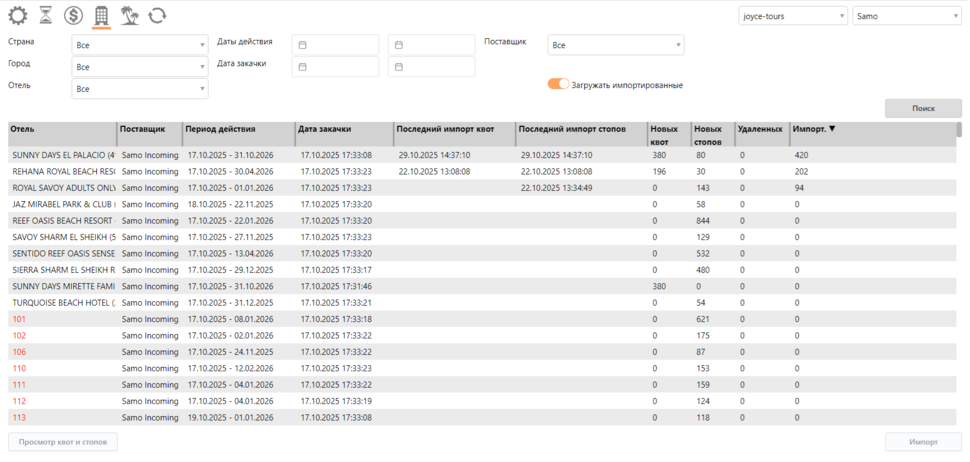The height and width of the screenshot is (462, 970).
Task: Click the hourglass icon in toolbar
Action: (46, 15)
